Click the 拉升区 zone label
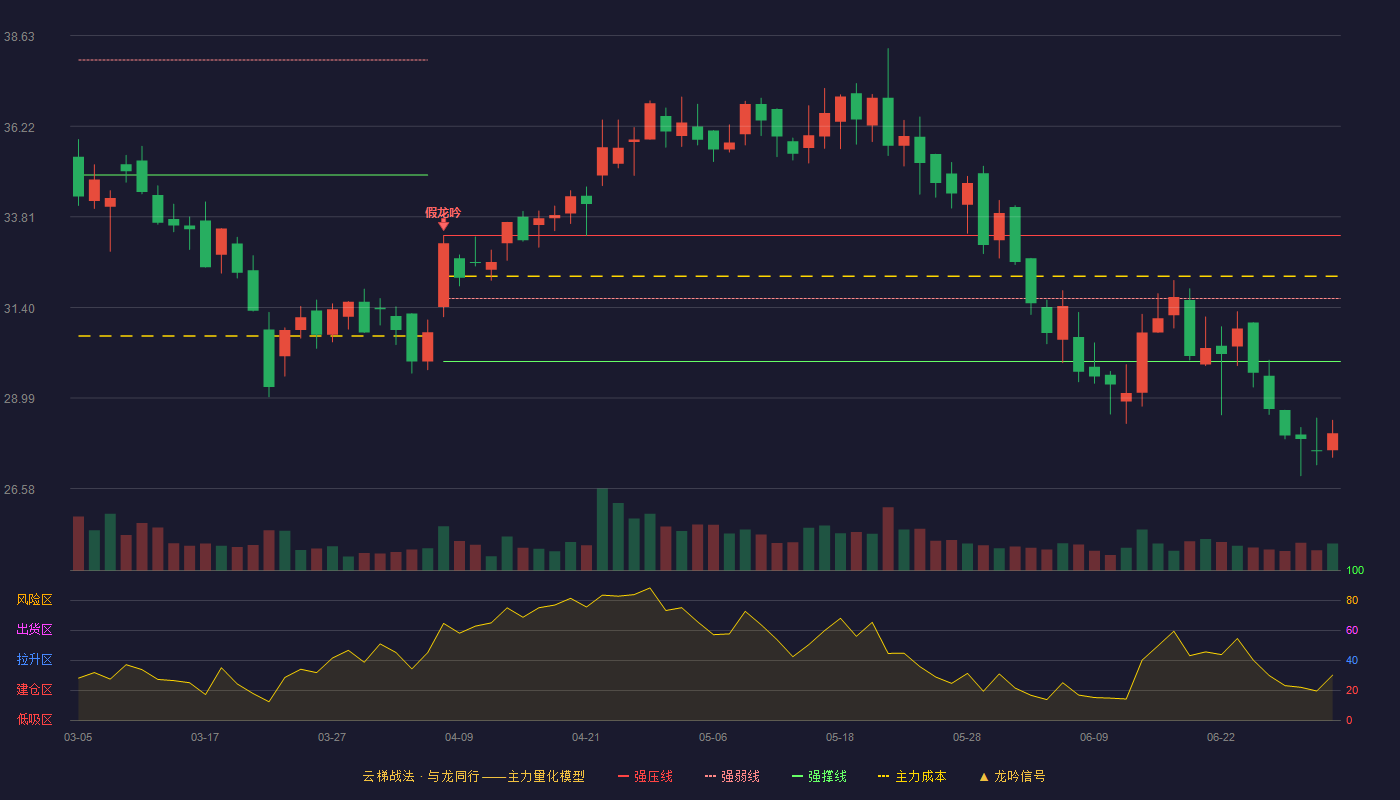Viewport: 1400px width, 800px height. click(34, 660)
